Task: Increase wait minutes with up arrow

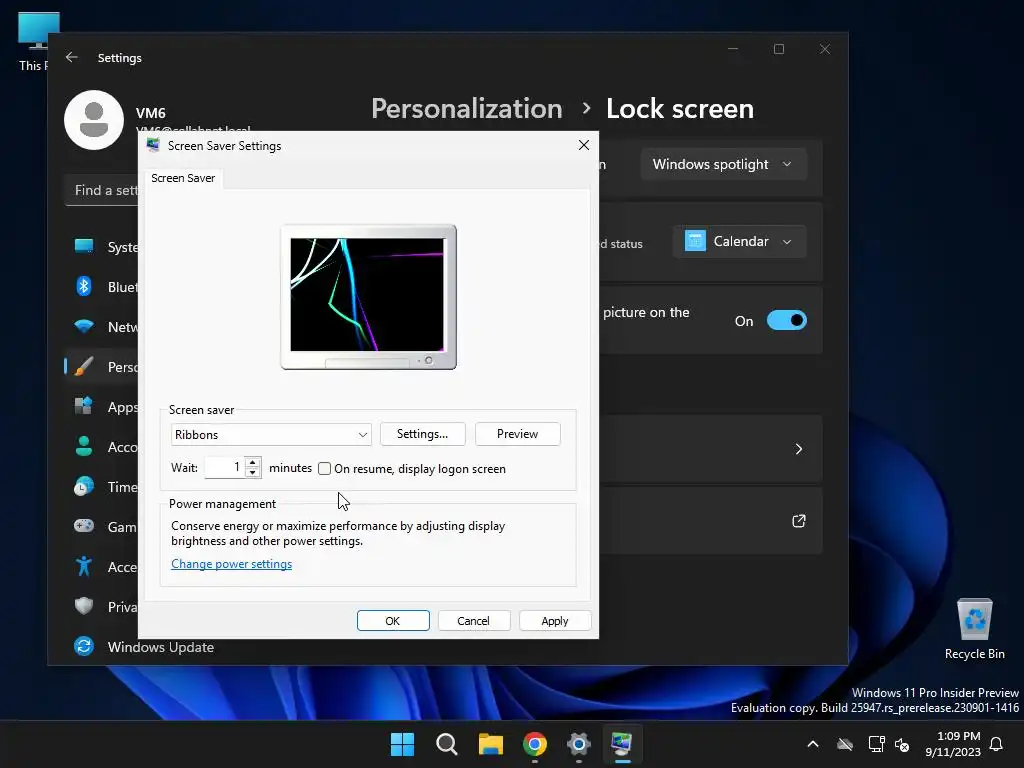Action: 253,462
